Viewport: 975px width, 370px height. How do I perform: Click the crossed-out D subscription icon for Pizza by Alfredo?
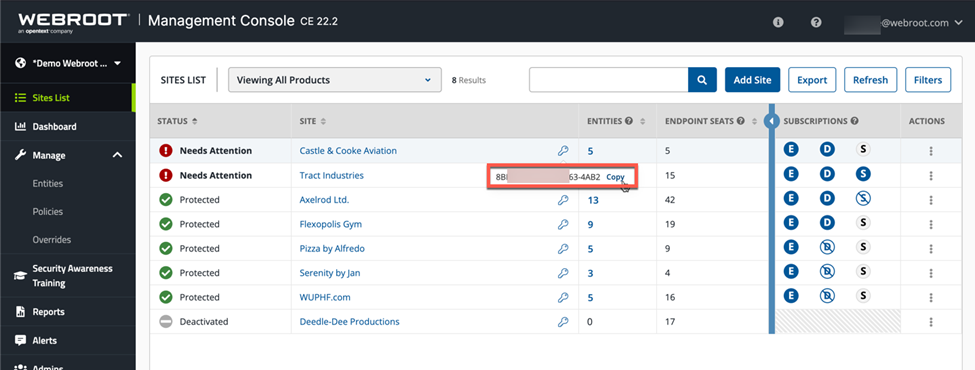click(827, 247)
